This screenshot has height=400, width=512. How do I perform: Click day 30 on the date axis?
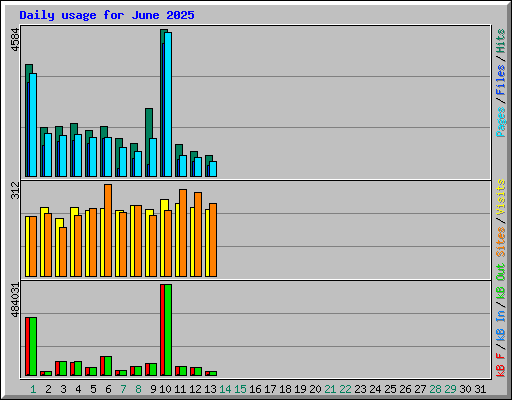click(465, 389)
